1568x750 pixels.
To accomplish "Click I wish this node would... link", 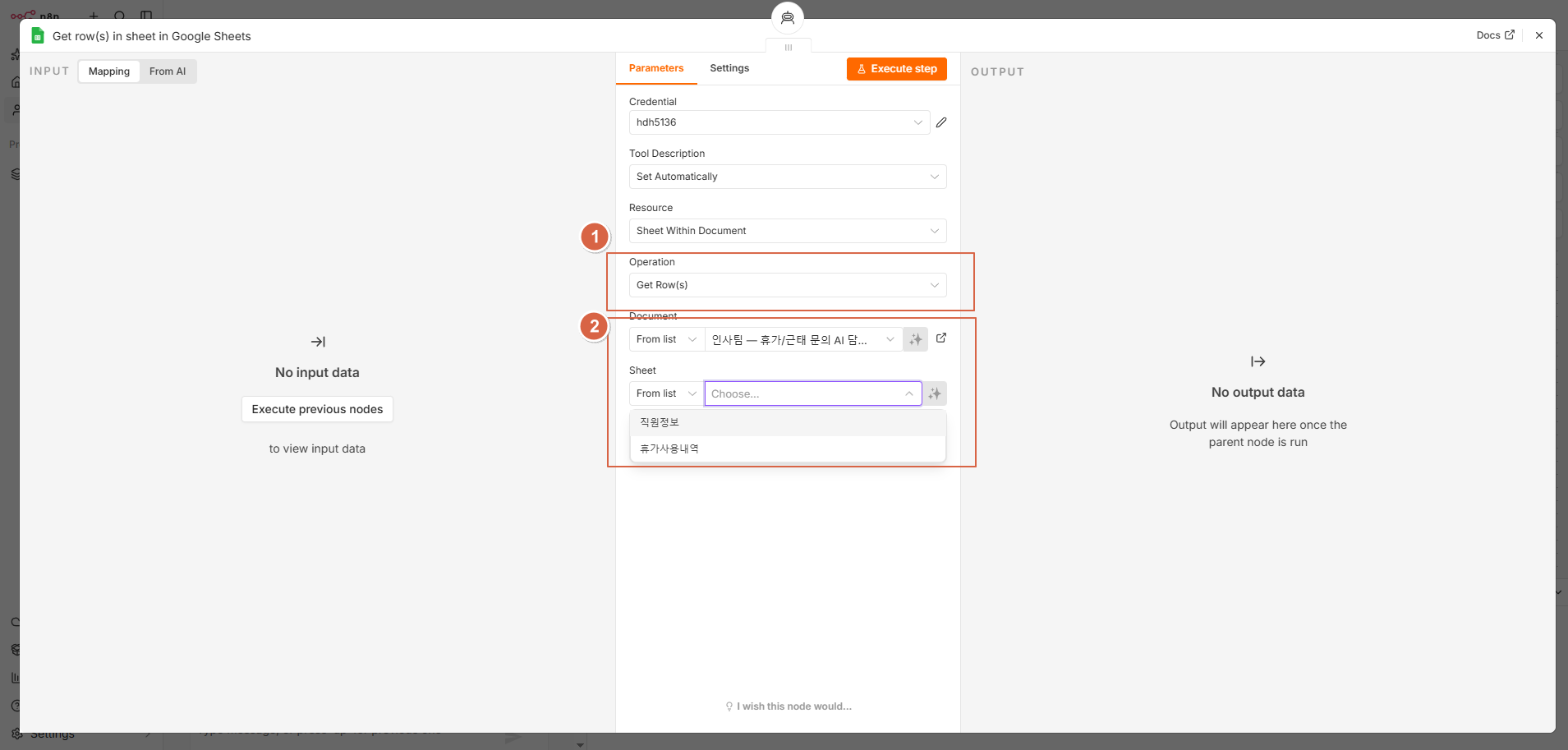I will pyautogui.click(x=789, y=706).
